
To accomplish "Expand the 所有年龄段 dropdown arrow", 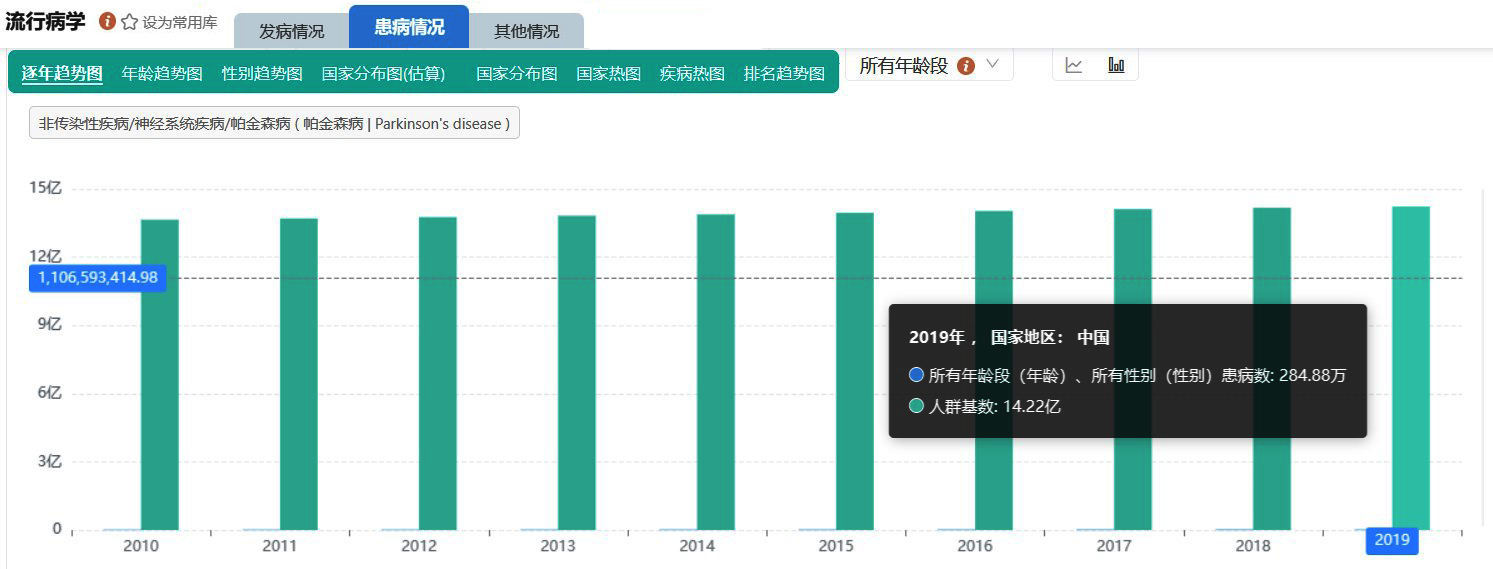I will [993, 65].
